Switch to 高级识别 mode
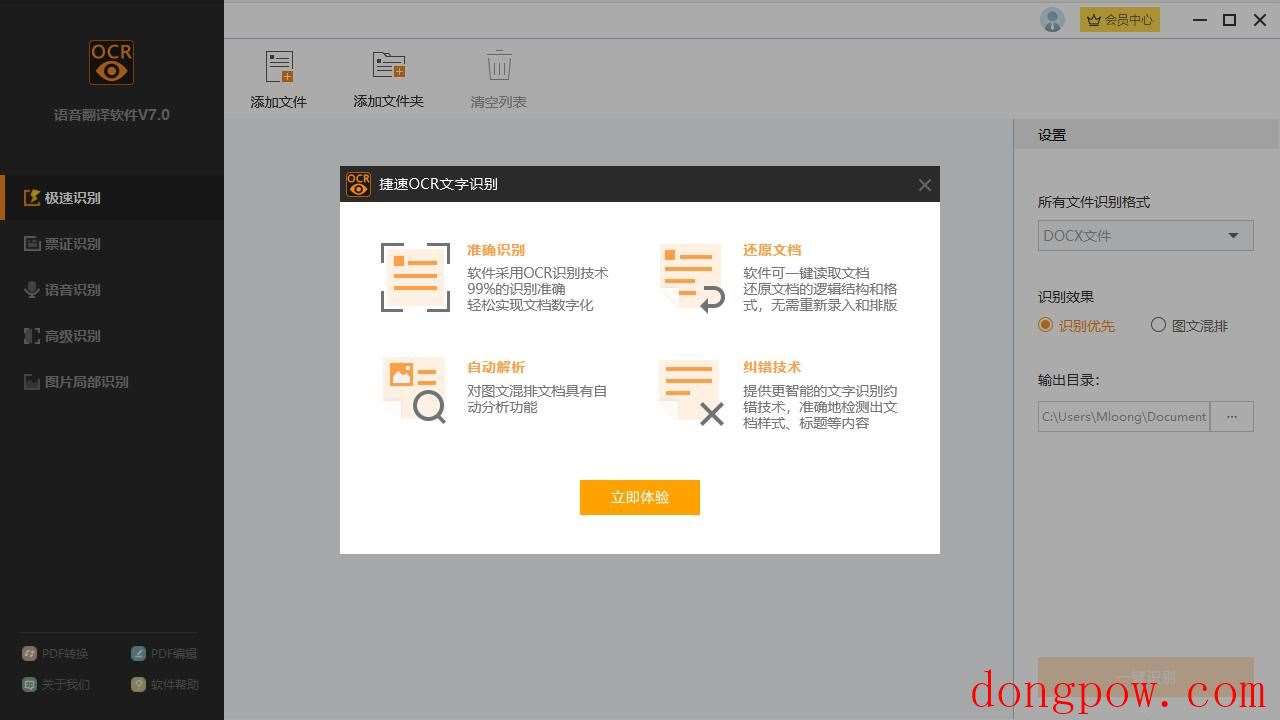Screen dimensions: 1280x720 tap(112, 336)
